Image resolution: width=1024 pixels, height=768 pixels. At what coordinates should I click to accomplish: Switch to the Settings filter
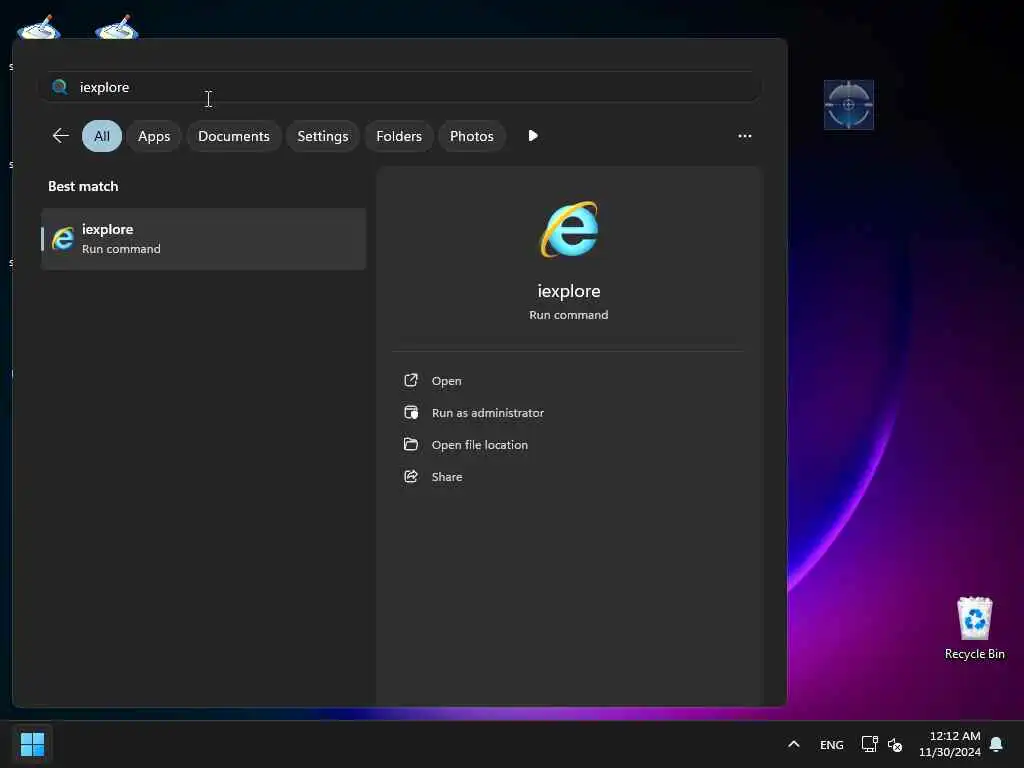[323, 136]
